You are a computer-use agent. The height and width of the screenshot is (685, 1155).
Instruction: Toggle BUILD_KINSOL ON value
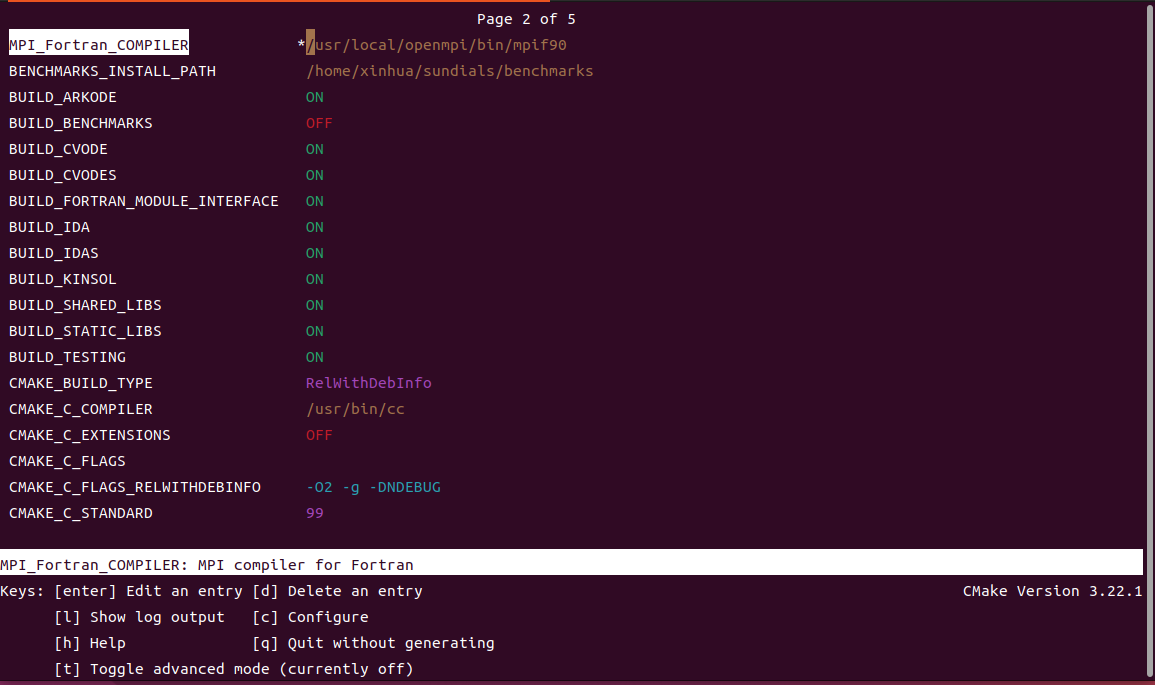coord(315,279)
